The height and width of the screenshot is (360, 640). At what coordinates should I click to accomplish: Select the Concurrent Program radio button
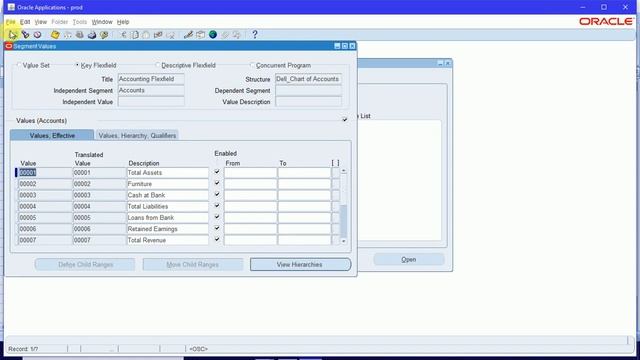coord(252,65)
